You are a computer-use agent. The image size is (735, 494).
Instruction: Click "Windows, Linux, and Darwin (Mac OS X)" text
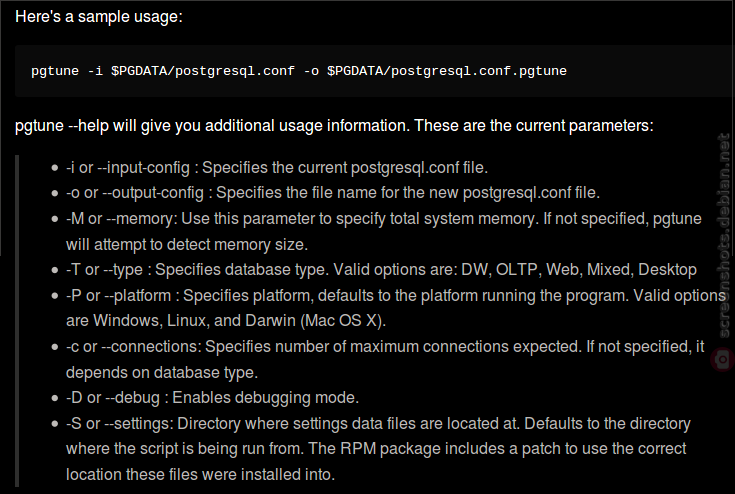tap(240, 321)
